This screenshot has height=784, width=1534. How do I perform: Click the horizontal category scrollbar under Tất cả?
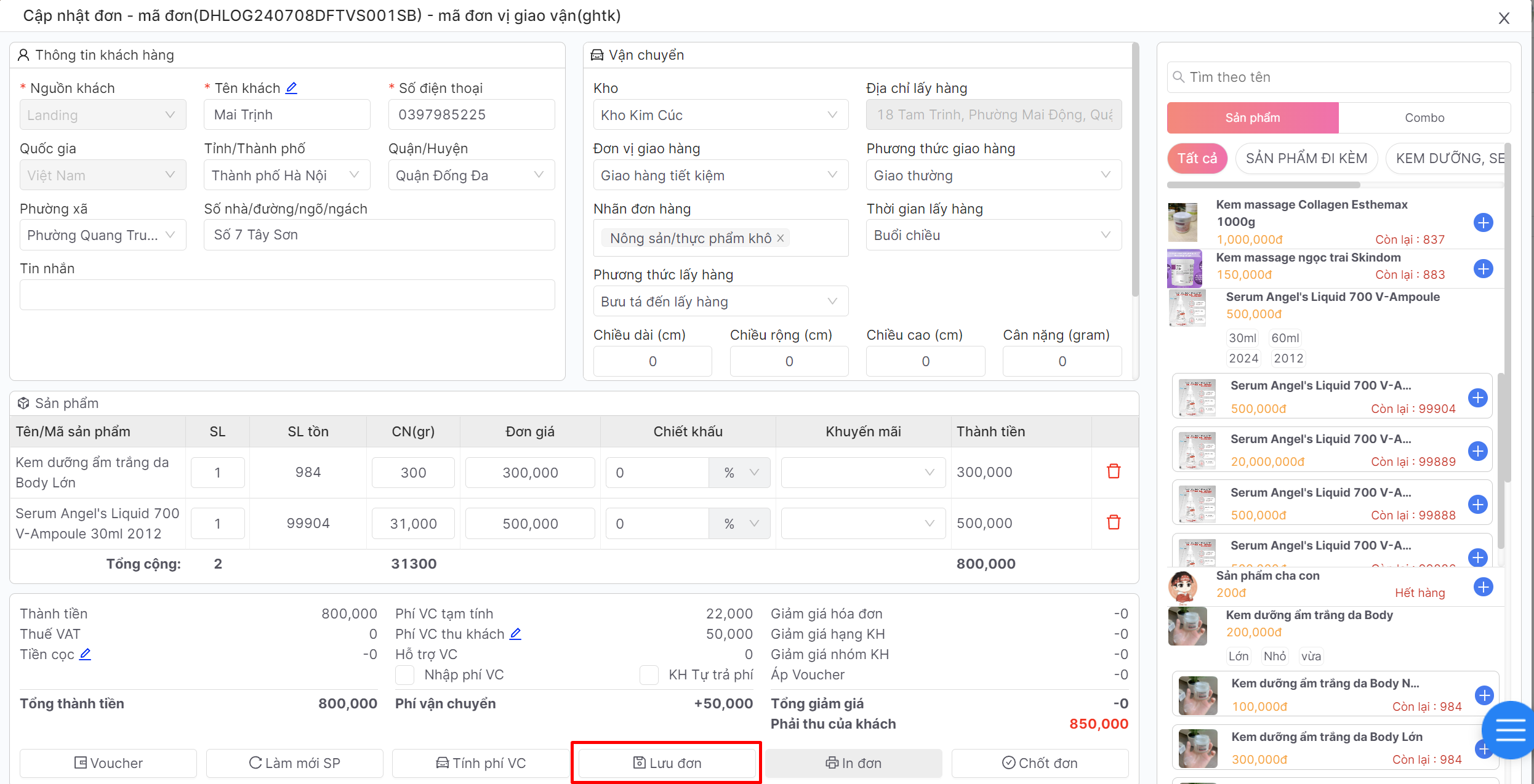[x=1263, y=185]
